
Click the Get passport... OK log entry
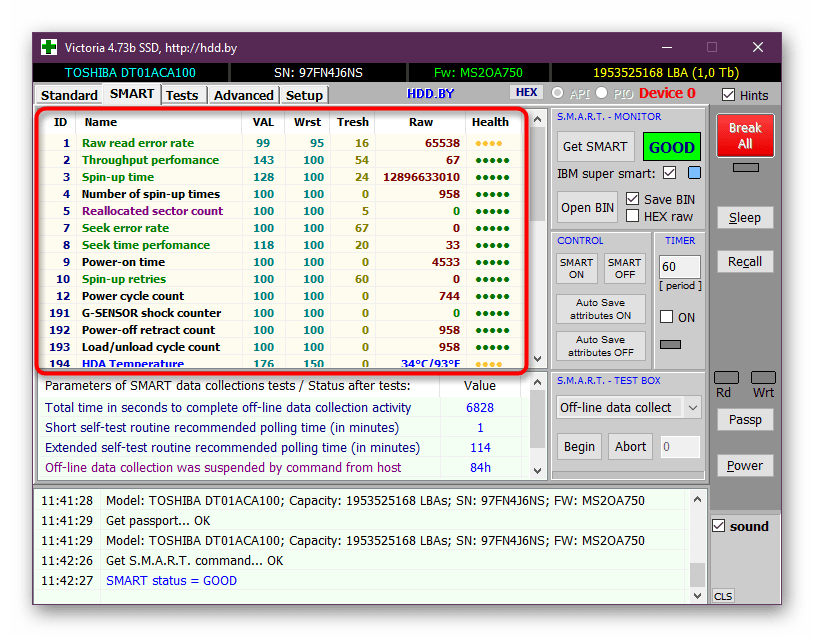tap(158, 521)
